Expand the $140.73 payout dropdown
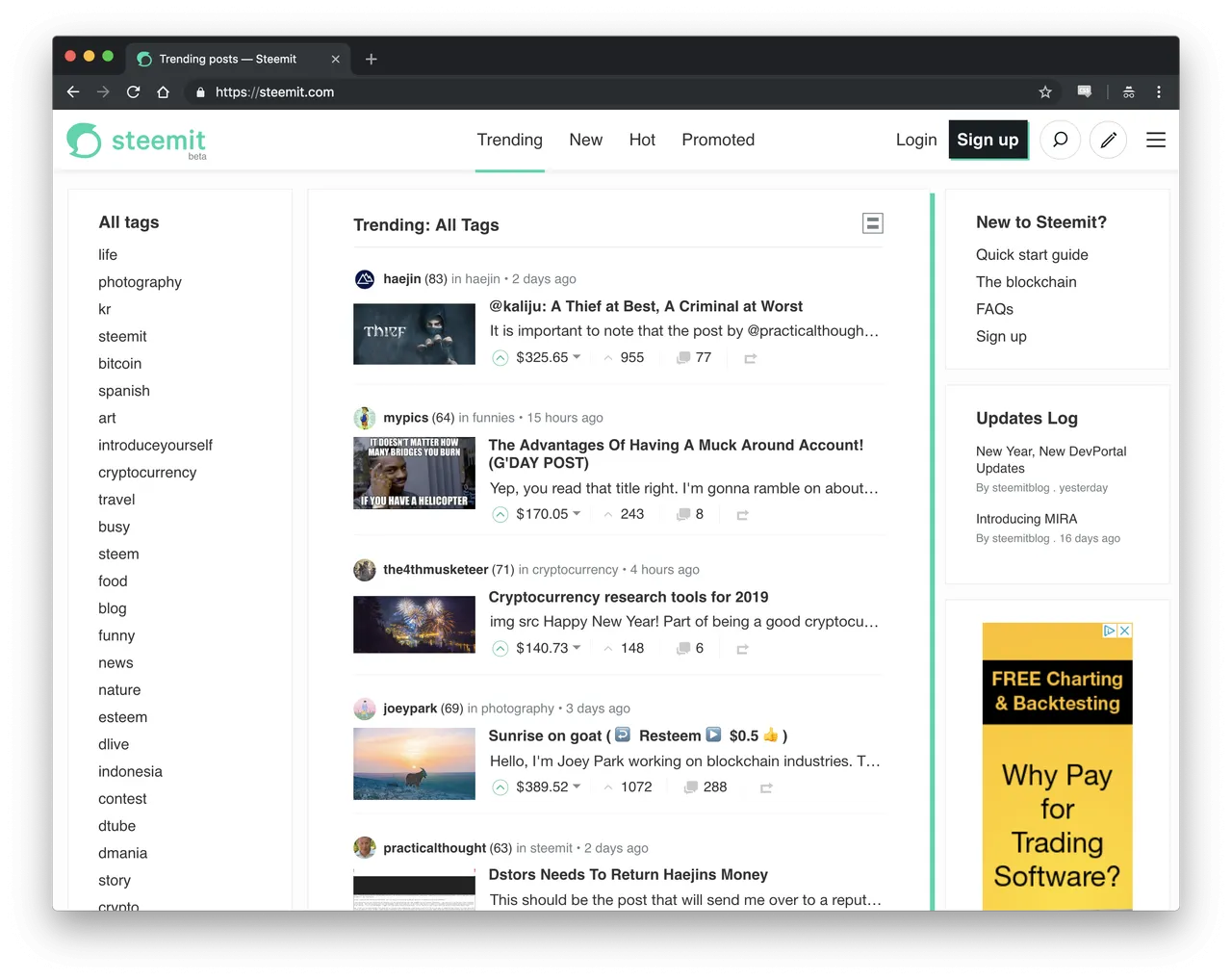The width and height of the screenshot is (1232, 980). (577, 648)
